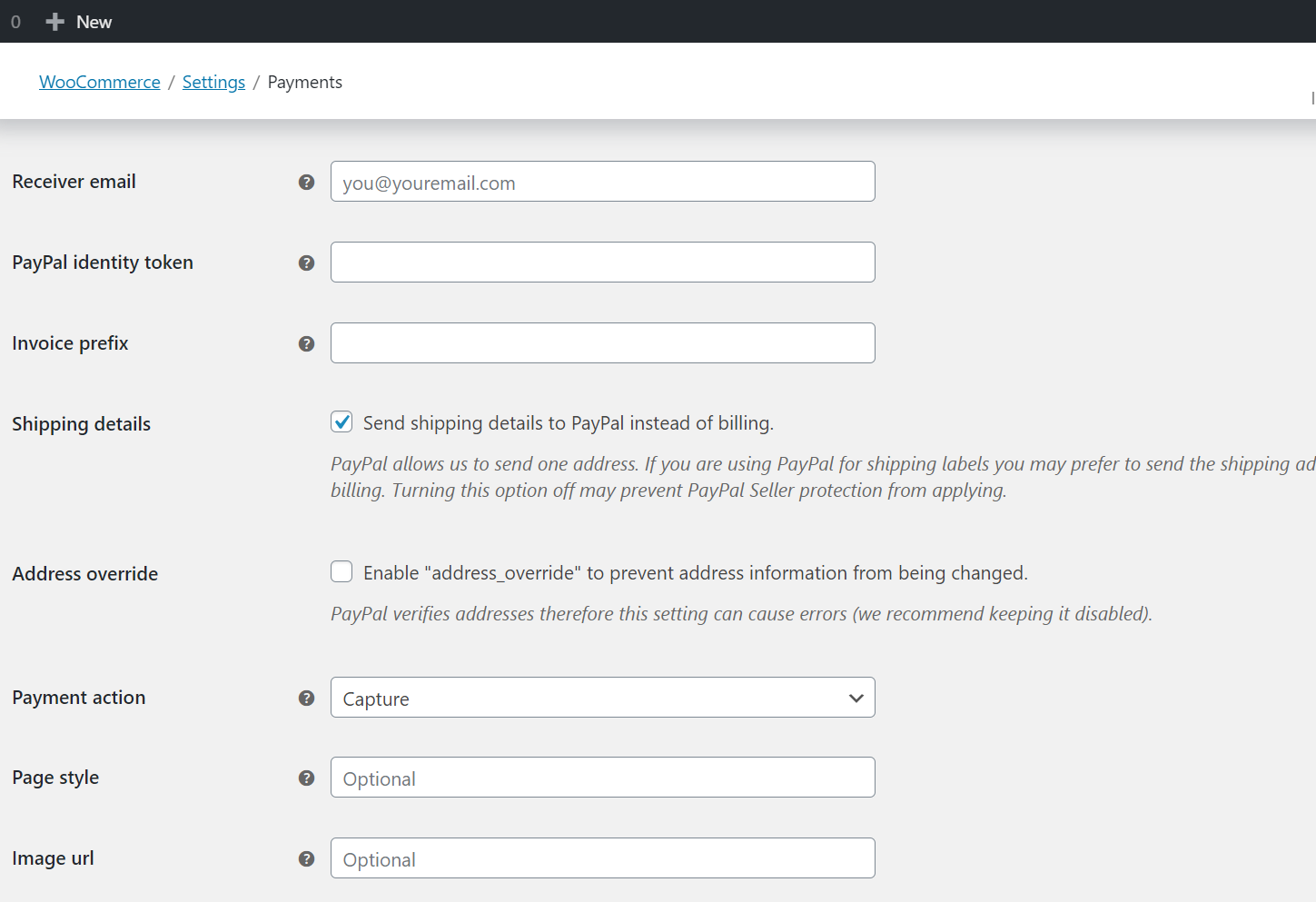Click the PayPal identity token label
Image resolution: width=1316 pixels, height=902 pixels.
103,263
